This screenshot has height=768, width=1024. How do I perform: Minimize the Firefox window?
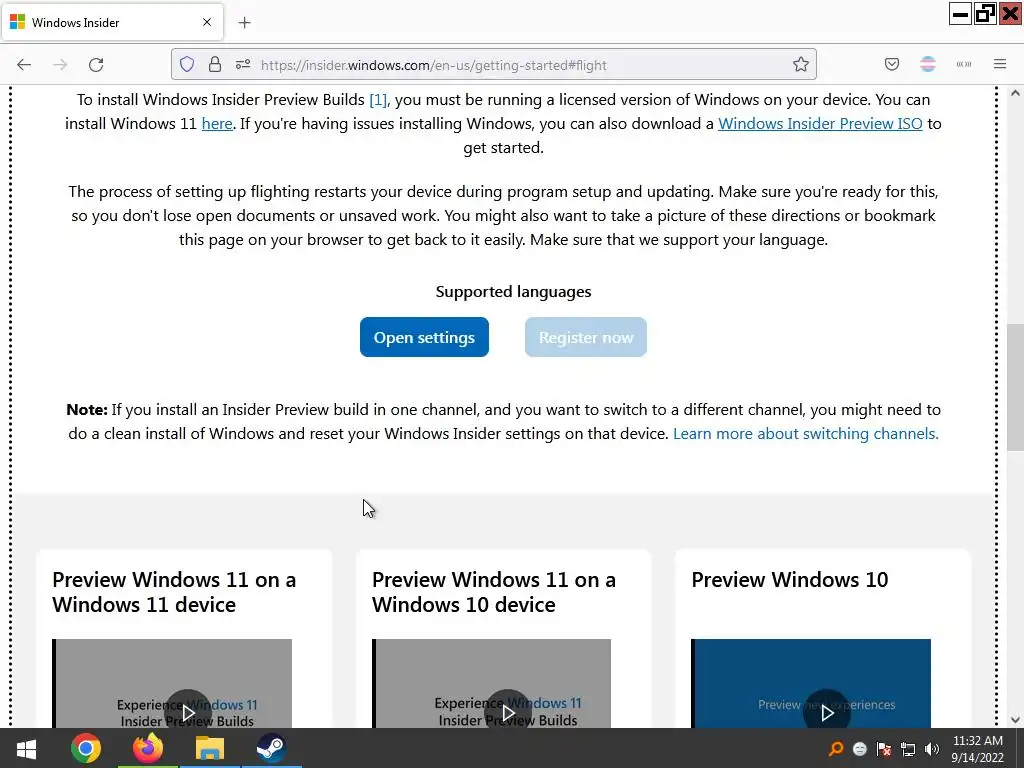[x=961, y=14]
